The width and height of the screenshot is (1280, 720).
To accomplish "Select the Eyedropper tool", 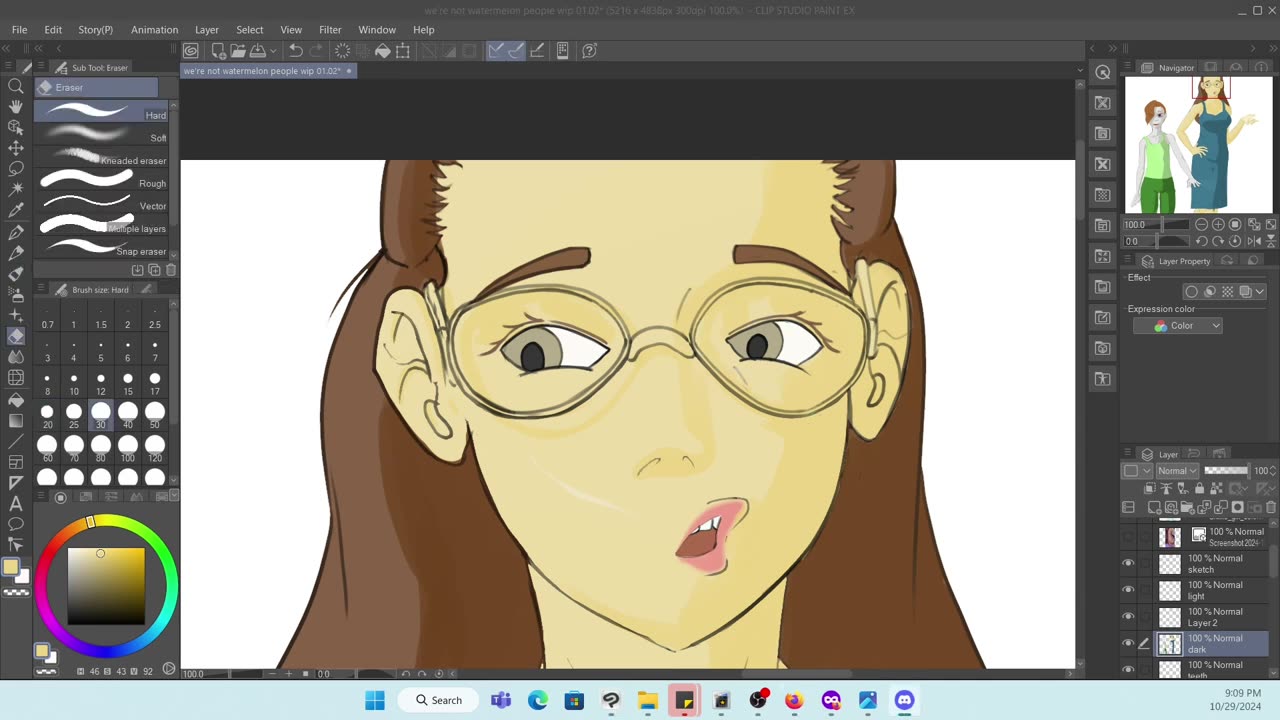I will click(16, 211).
